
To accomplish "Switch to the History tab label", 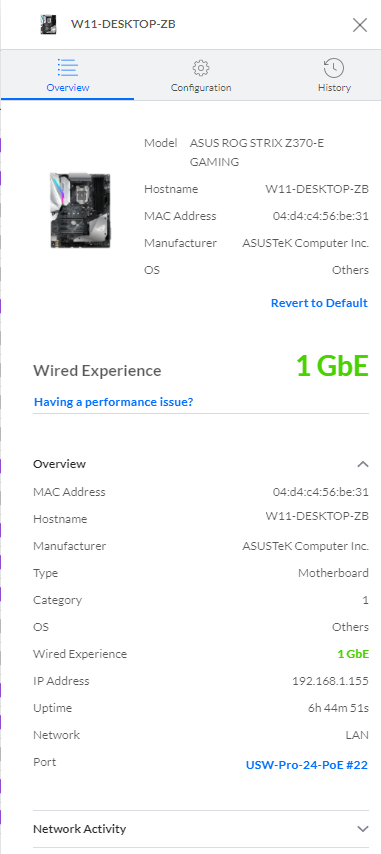I will coord(334,88).
